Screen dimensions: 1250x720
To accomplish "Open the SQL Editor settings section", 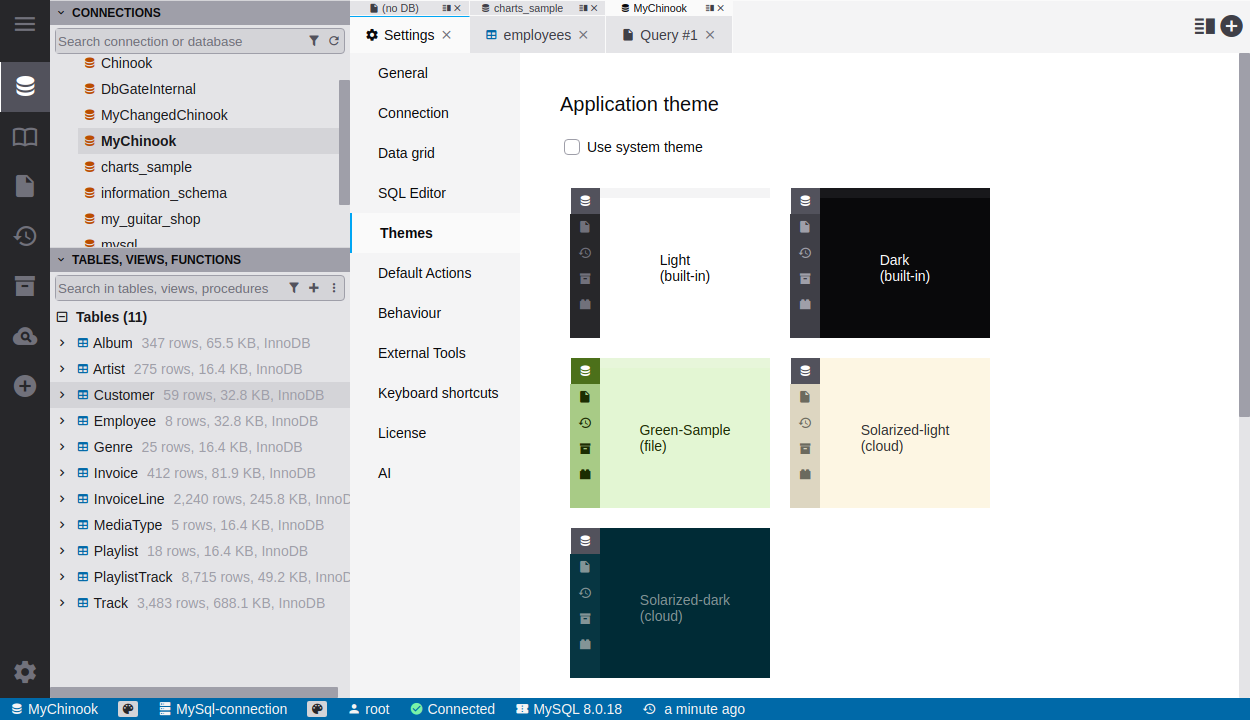I will (x=412, y=193).
